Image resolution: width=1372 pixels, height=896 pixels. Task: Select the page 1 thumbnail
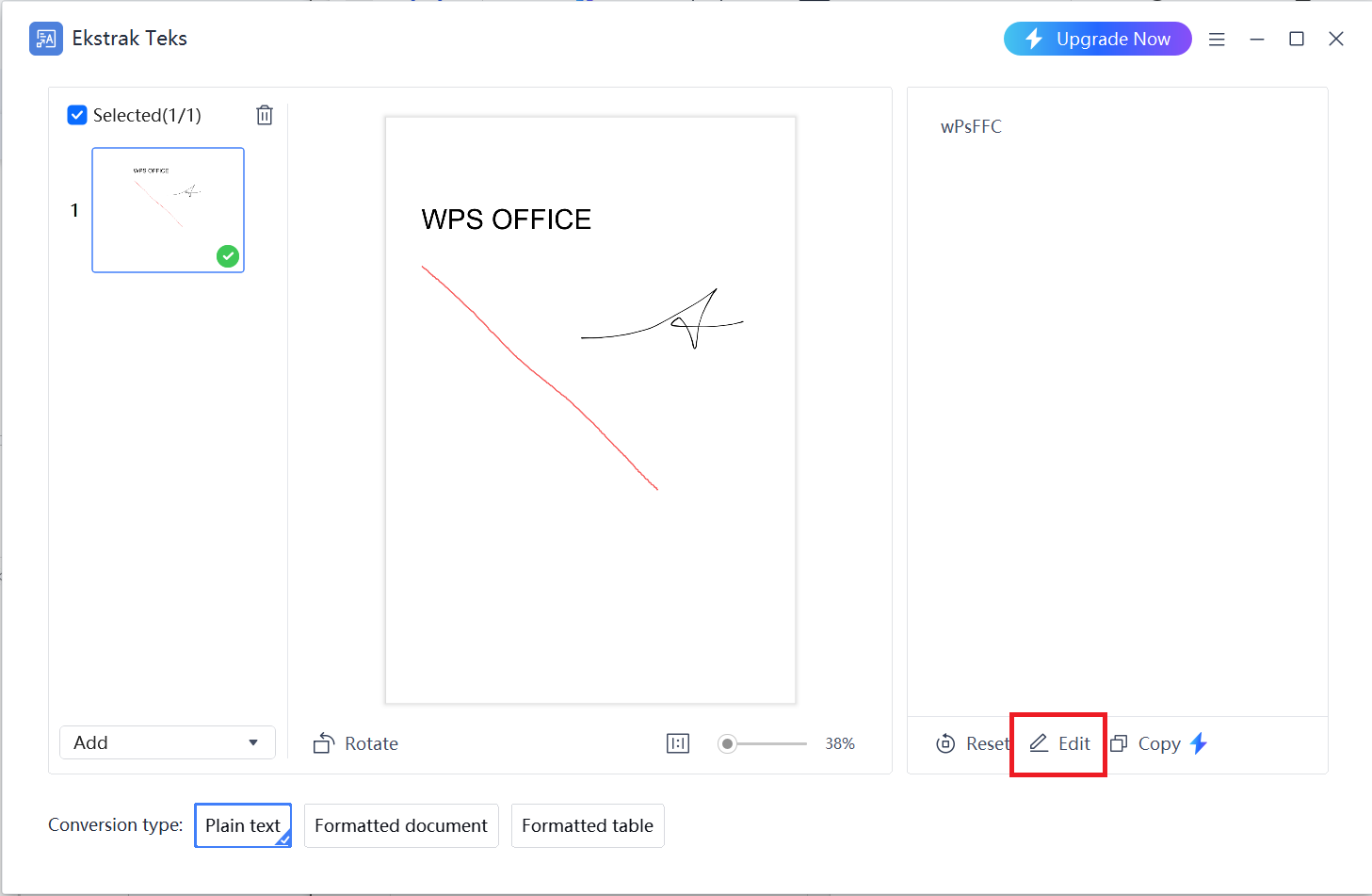168,209
